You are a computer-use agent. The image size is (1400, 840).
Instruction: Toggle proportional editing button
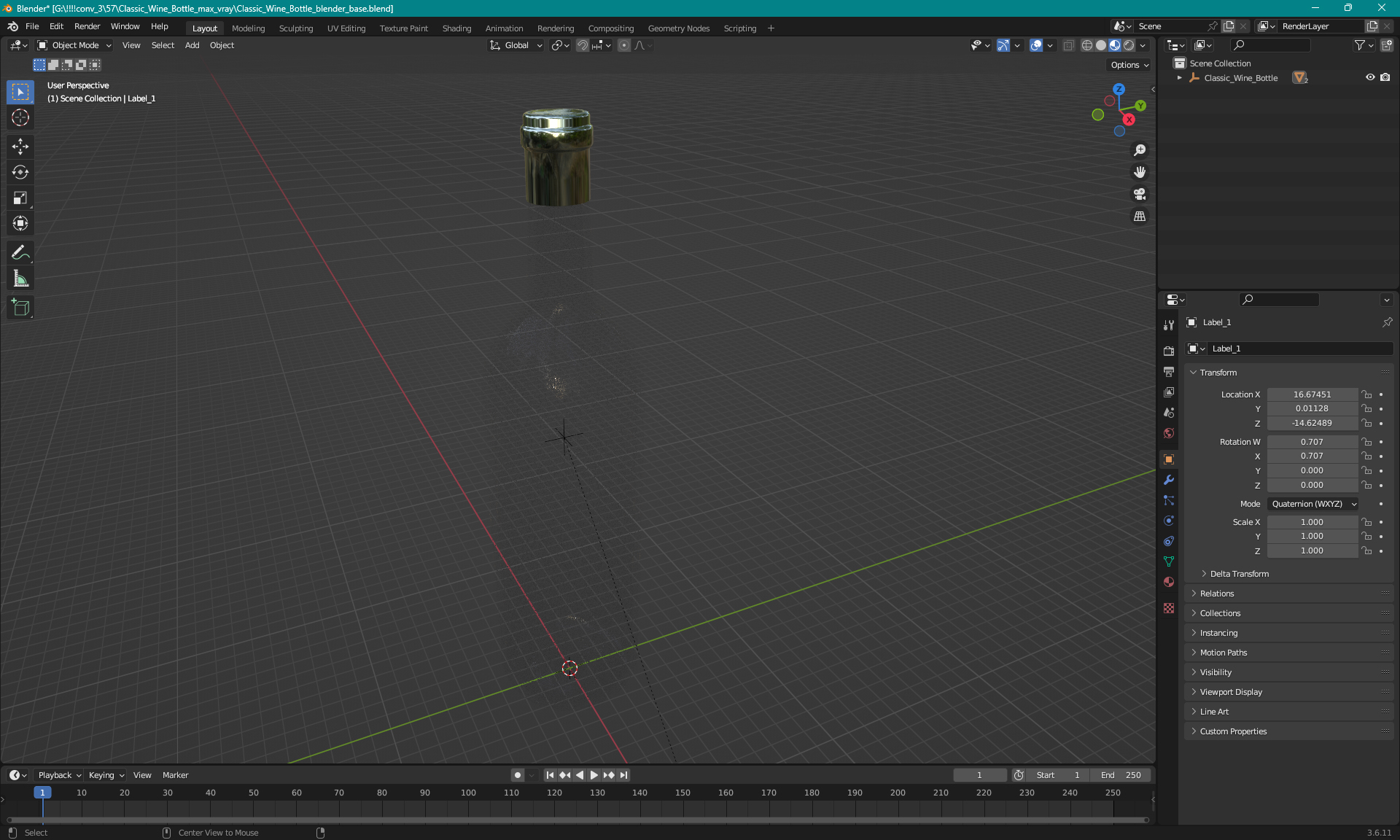click(x=624, y=45)
